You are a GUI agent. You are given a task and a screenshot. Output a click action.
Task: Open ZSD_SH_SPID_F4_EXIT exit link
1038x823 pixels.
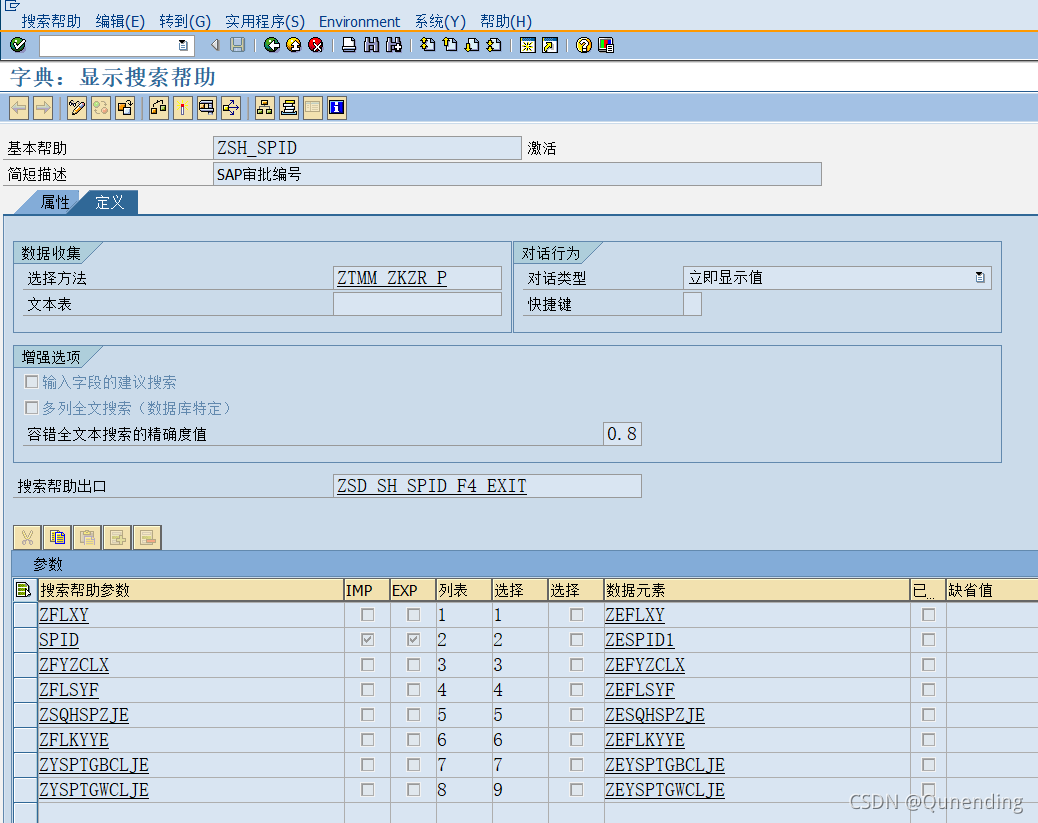coord(432,486)
